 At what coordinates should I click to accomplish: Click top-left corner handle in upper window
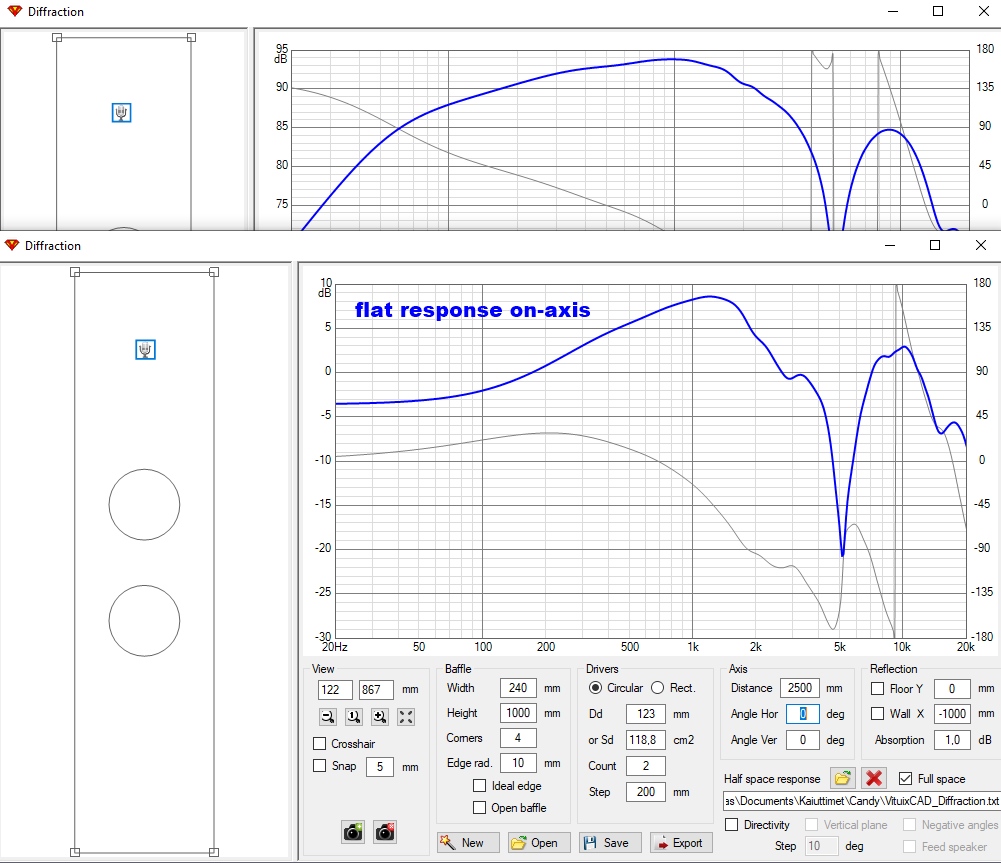(57, 38)
